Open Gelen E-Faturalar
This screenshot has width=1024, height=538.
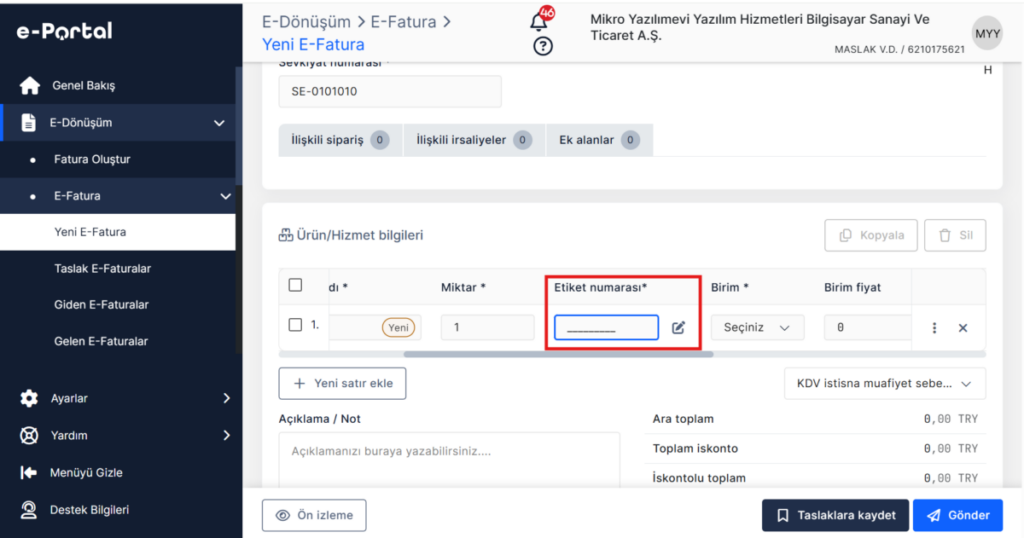pos(101,341)
